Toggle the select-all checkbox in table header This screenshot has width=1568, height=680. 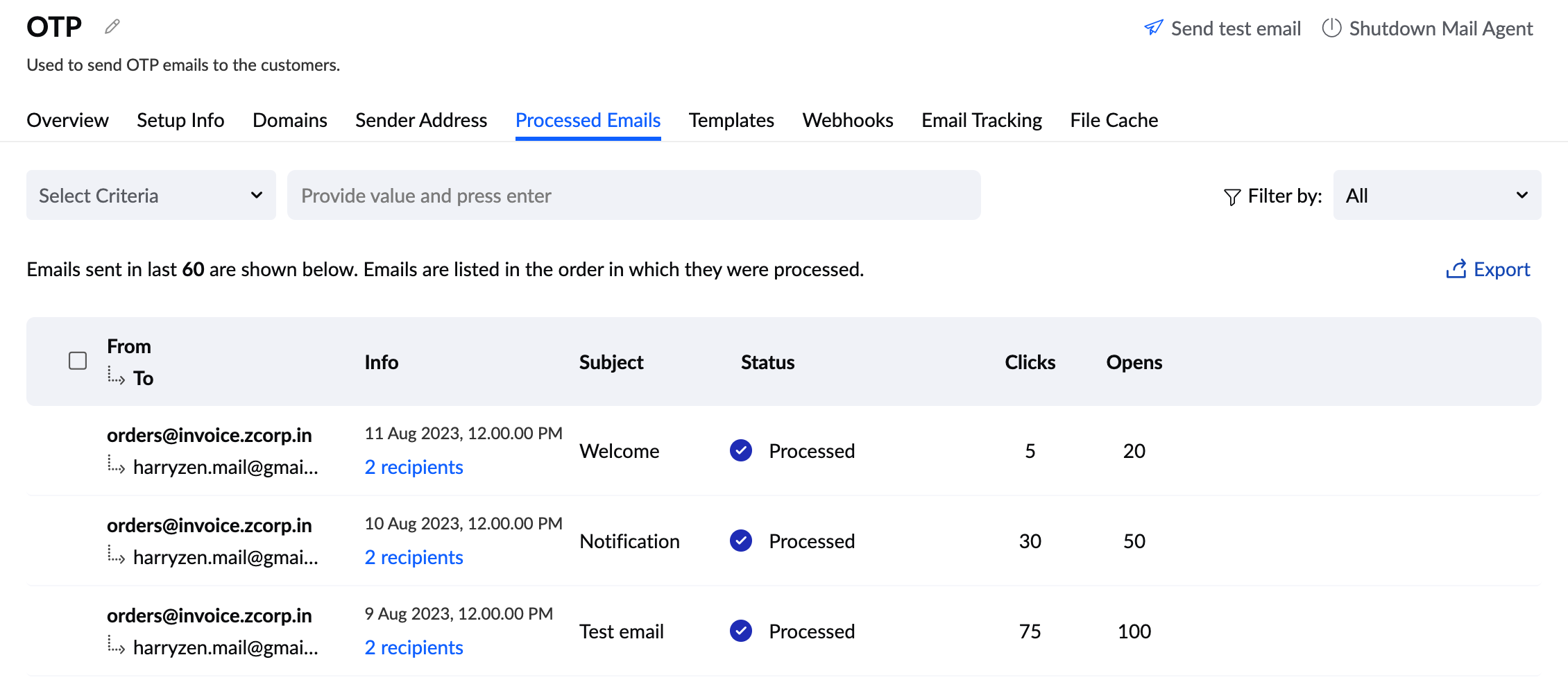coord(77,361)
